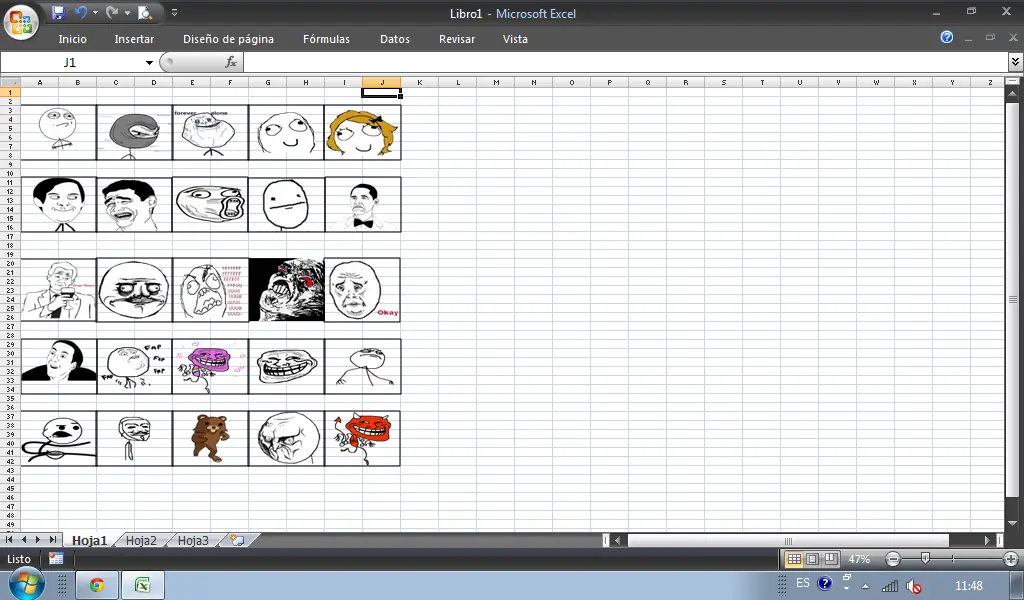This screenshot has height=600, width=1024.
Task: Open undo history dropdown arrow
Action: 95,12
